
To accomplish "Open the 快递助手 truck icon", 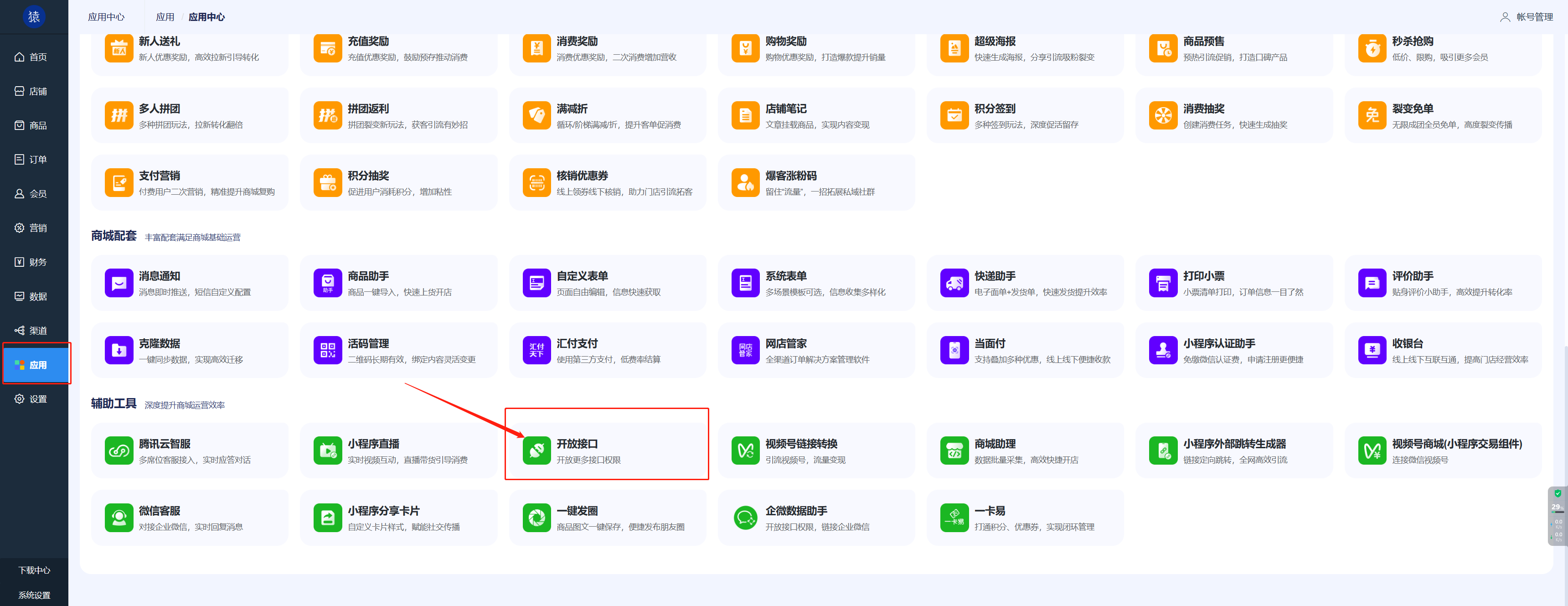I will click(954, 283).
